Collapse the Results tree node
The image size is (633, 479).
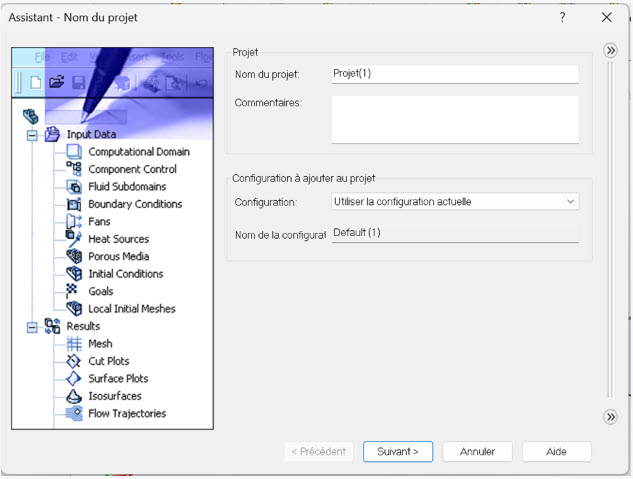31,326
